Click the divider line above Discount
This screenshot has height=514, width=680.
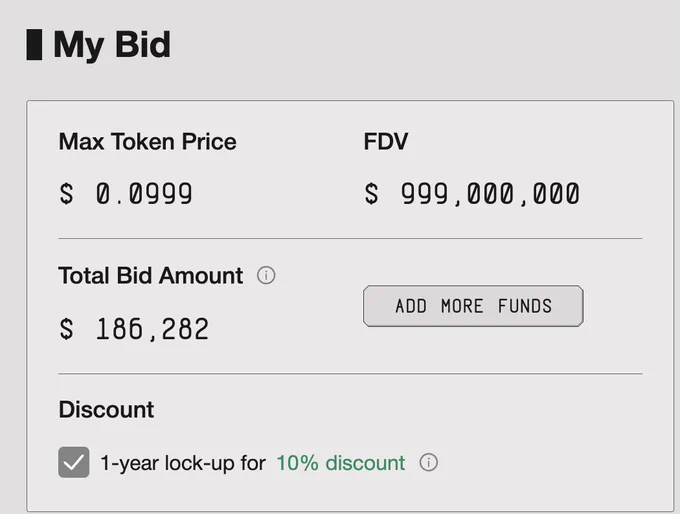[x=350, y=373]
